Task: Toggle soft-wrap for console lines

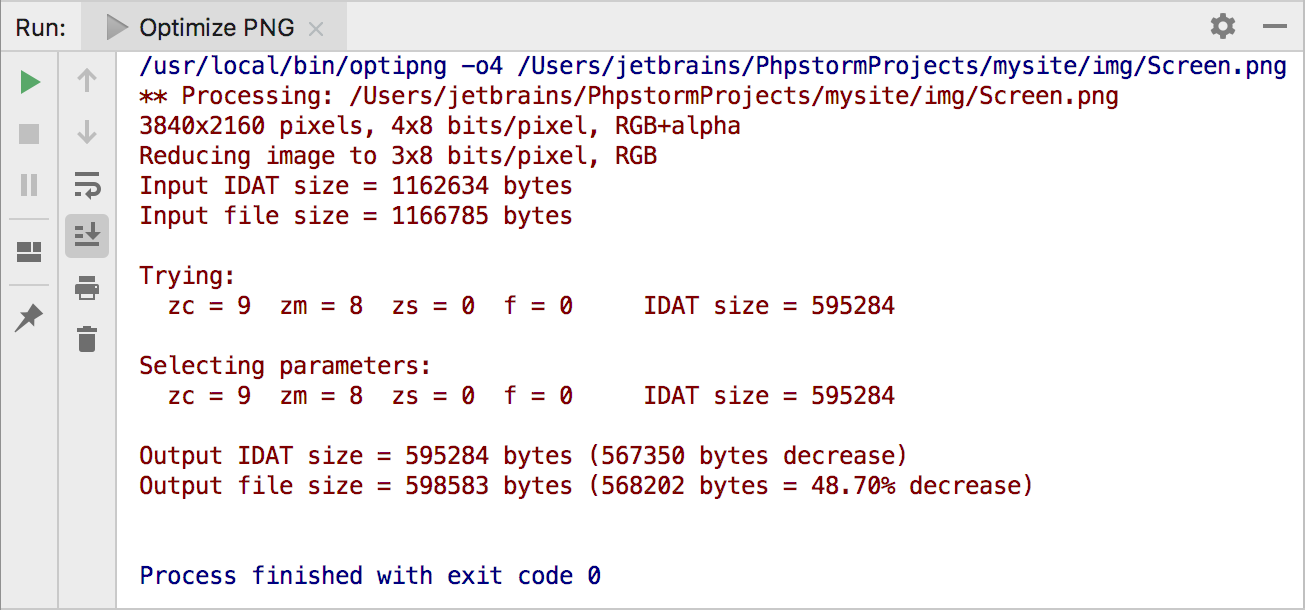Action: pos(87,186)
